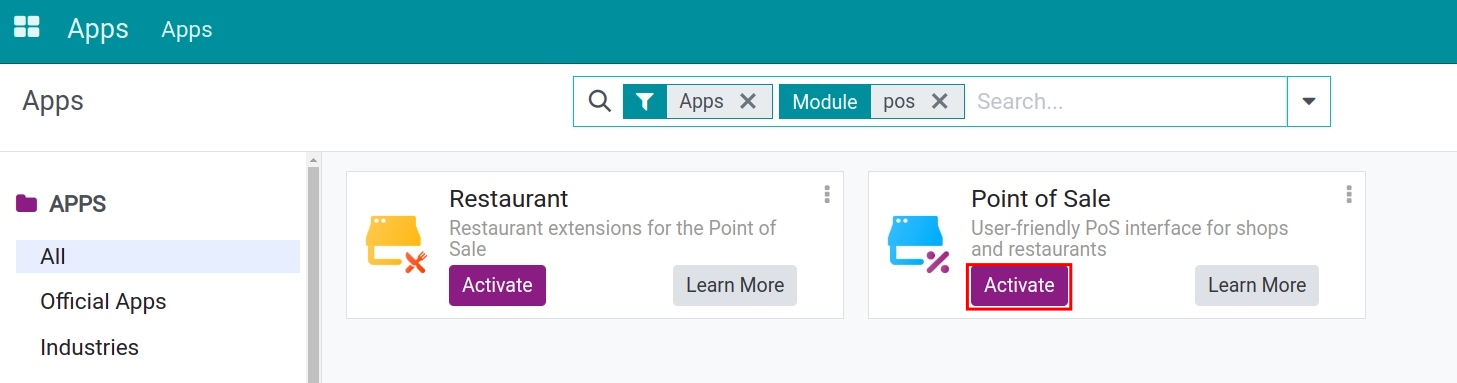Expand the search options dropdown arrow
This screenshot has width=1457, height=383.
[1308, 101]
